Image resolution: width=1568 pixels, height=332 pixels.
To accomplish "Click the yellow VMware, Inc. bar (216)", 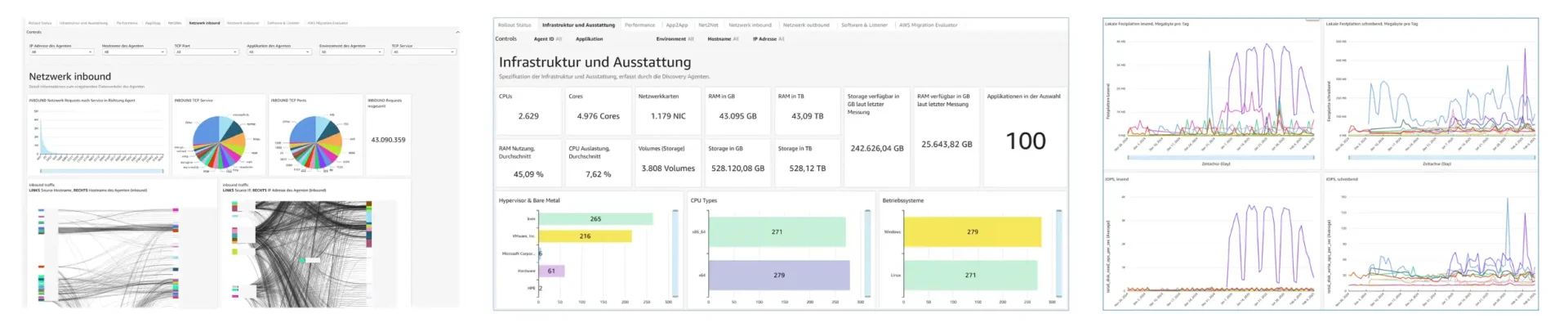I will click(x=585, y=236).
